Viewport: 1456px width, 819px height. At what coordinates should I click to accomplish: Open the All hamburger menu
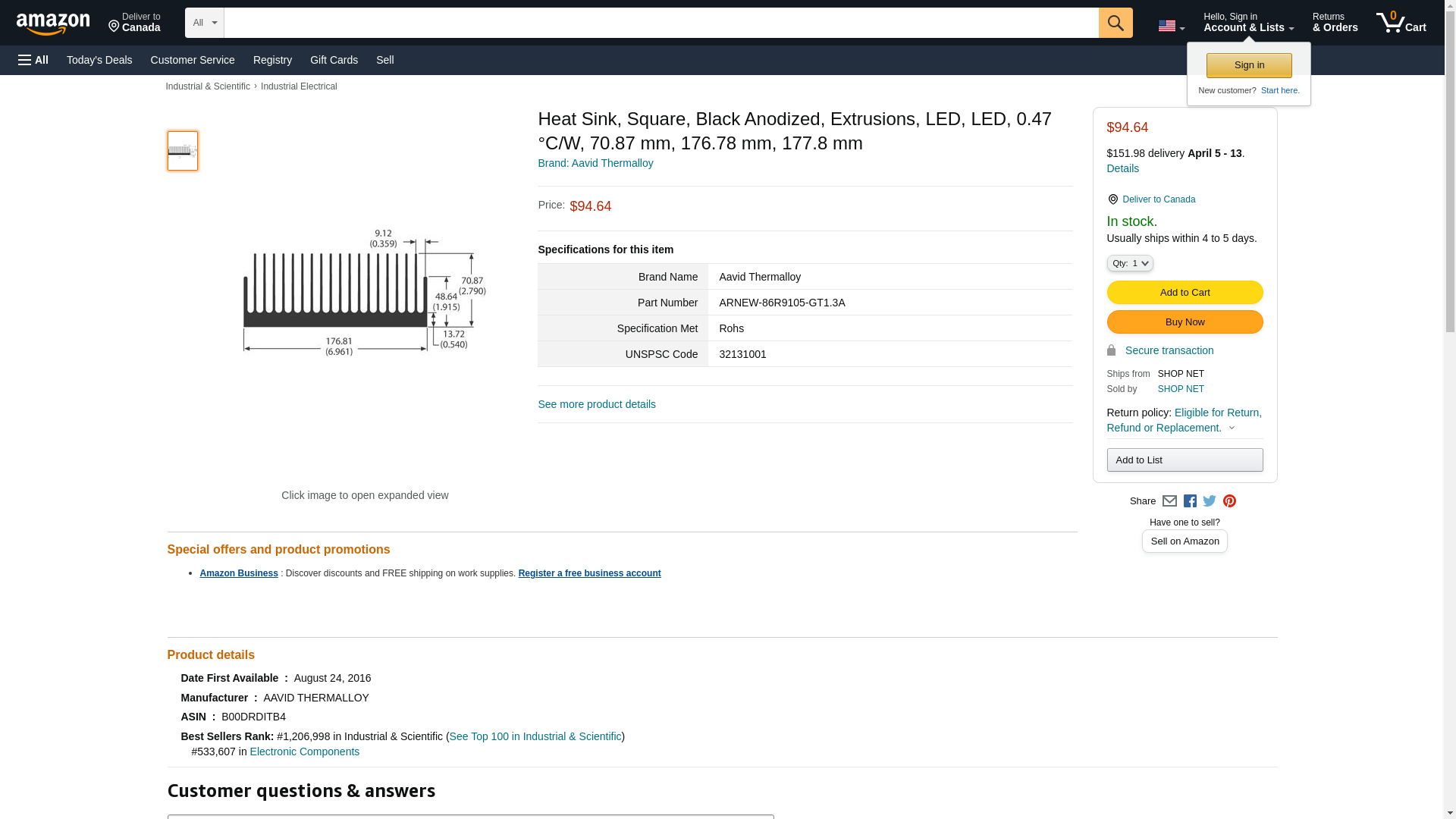[33, 60]
